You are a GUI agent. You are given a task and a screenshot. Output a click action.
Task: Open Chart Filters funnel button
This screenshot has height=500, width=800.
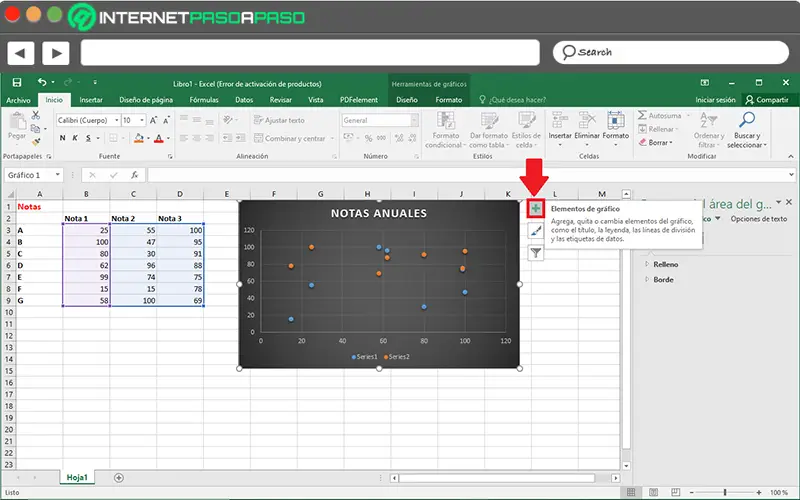pos(535,253)
